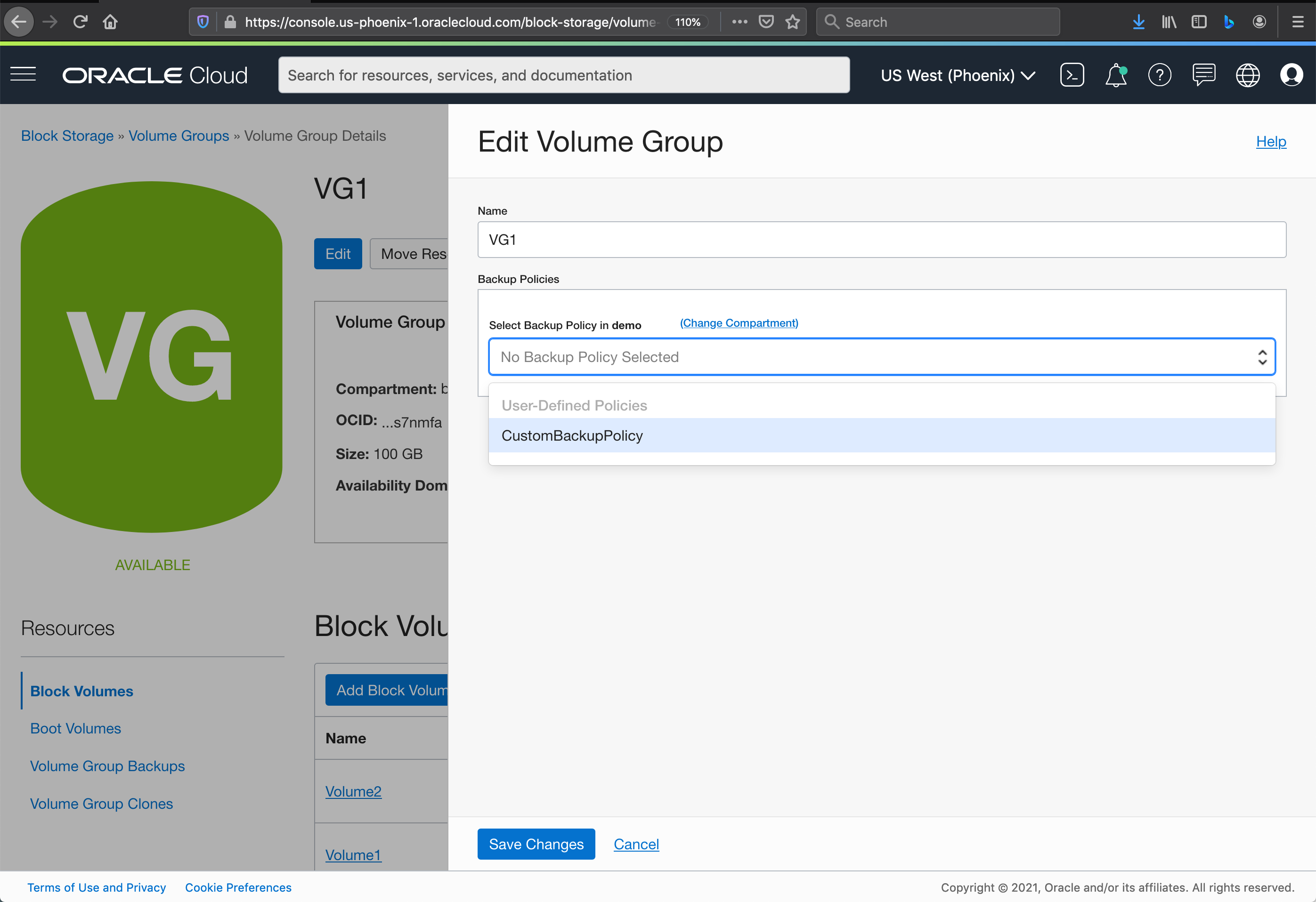This screenshot has width=1316, height=902.
Task: Click the Save Changes button
Action: point(536,844)
